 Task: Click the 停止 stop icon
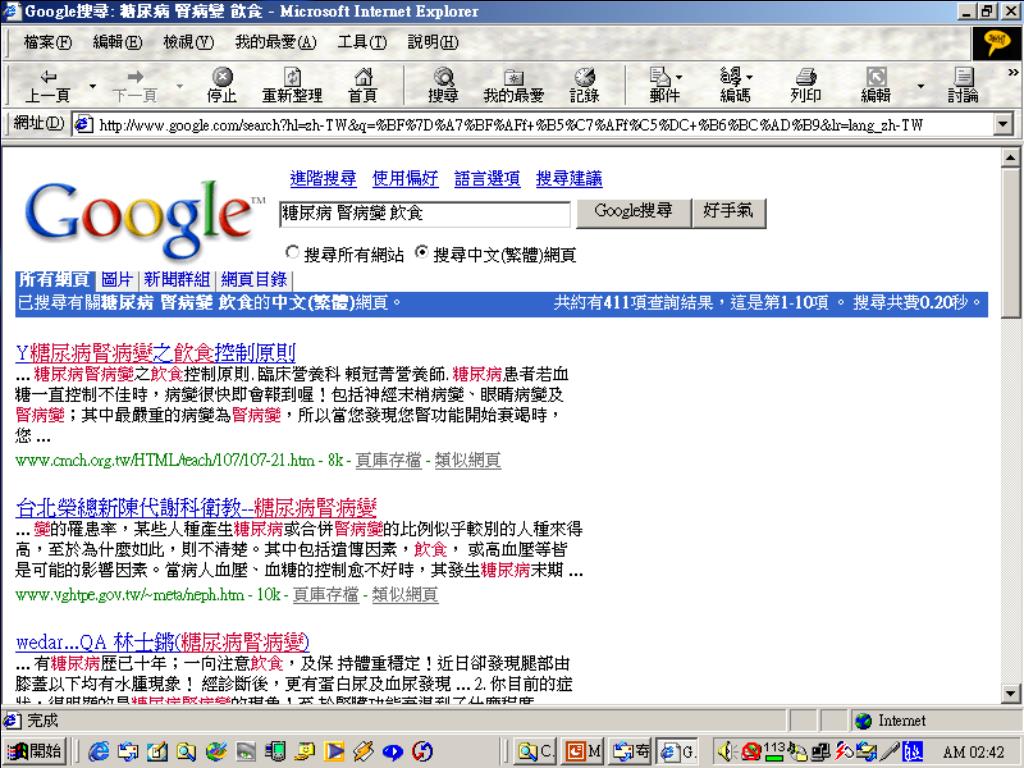click(x=222, y=86)
